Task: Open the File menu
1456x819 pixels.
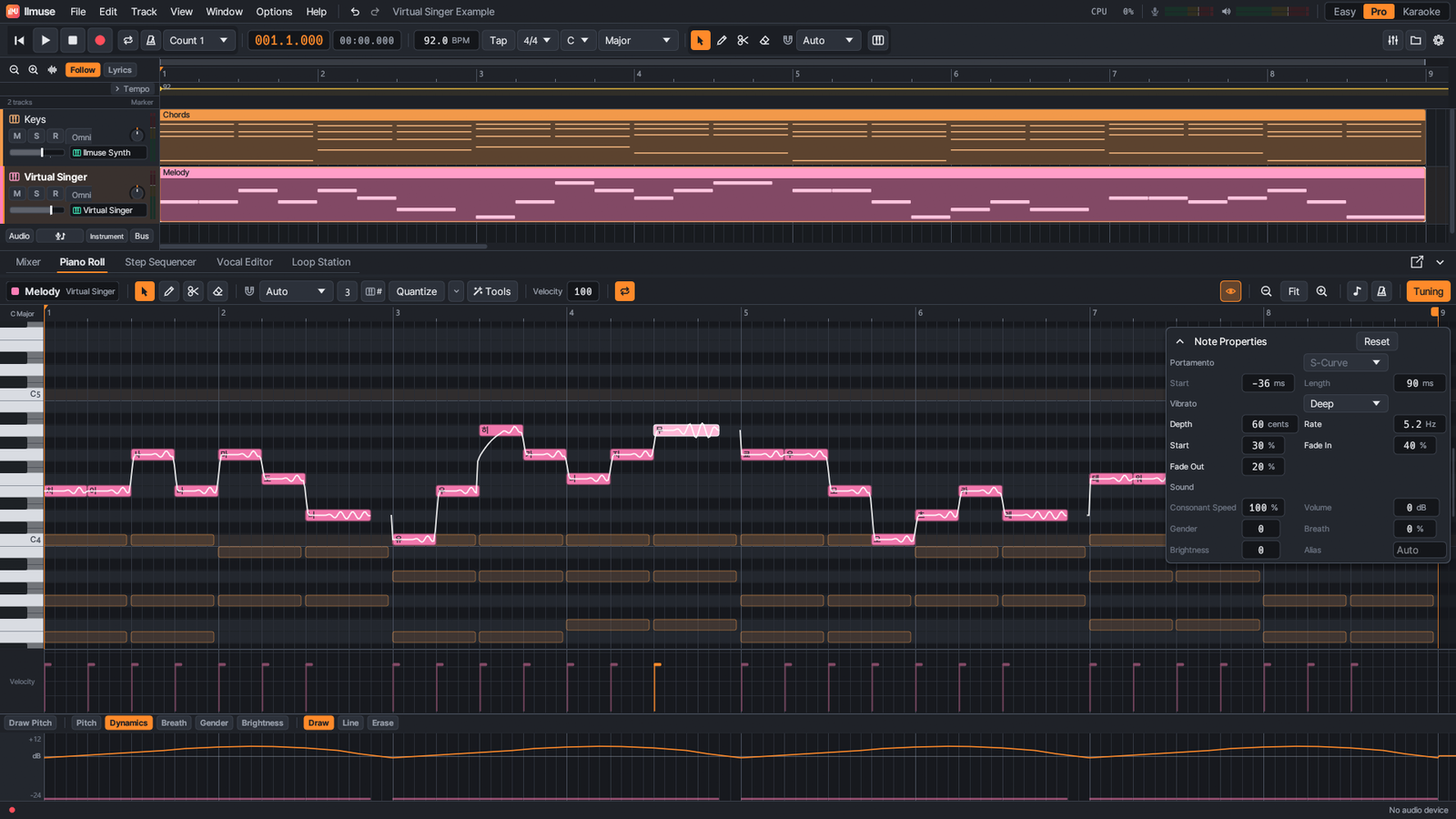Action: pos(78,12)
